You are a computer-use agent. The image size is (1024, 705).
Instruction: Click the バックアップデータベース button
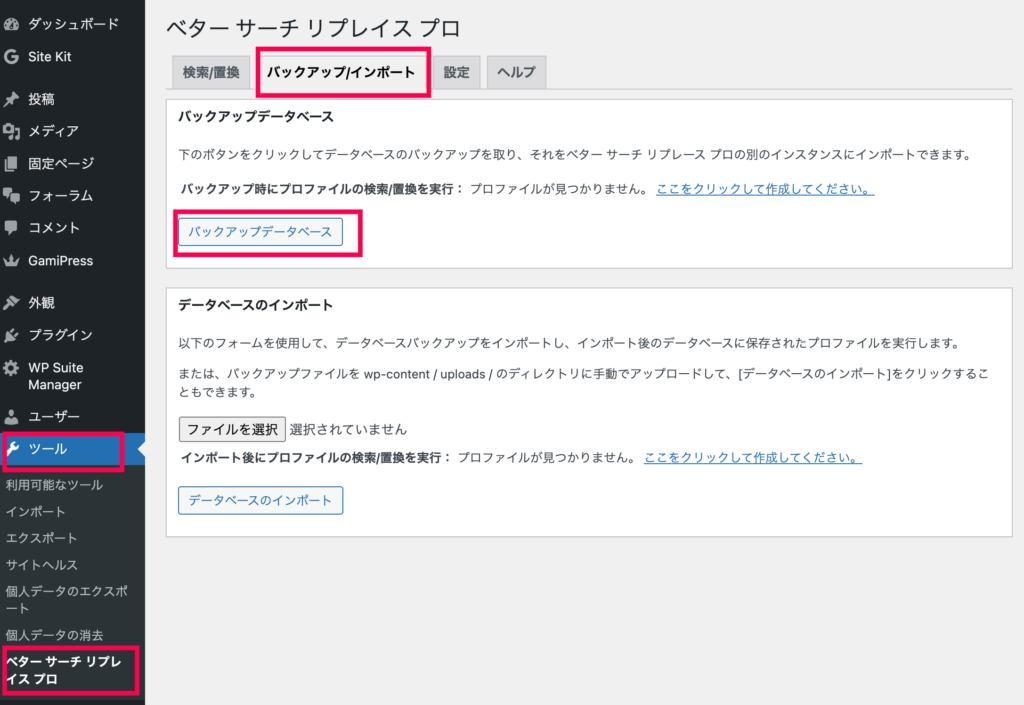point(261,232)
